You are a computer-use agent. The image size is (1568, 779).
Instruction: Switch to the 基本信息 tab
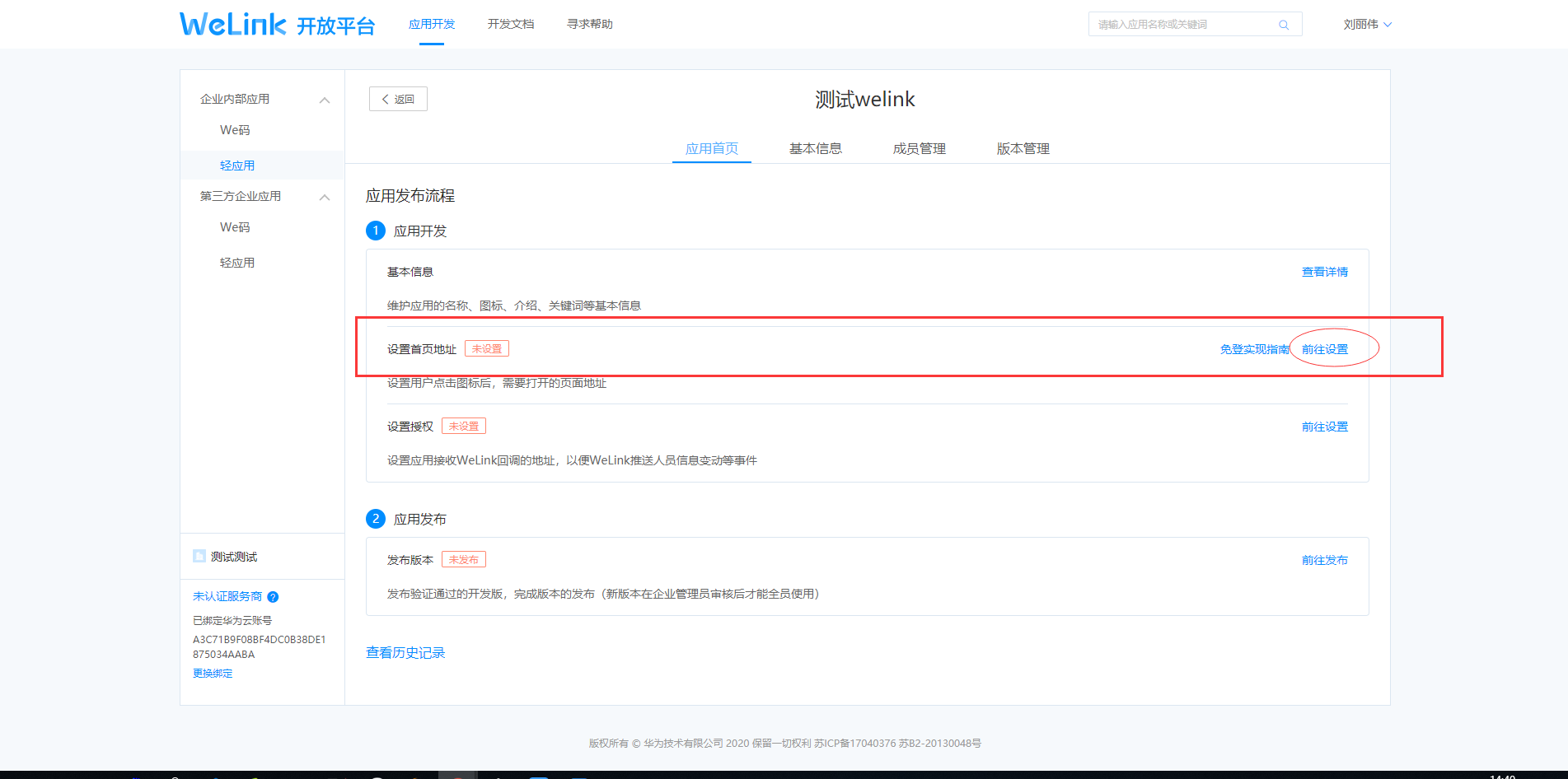click(x=816, y=149)
